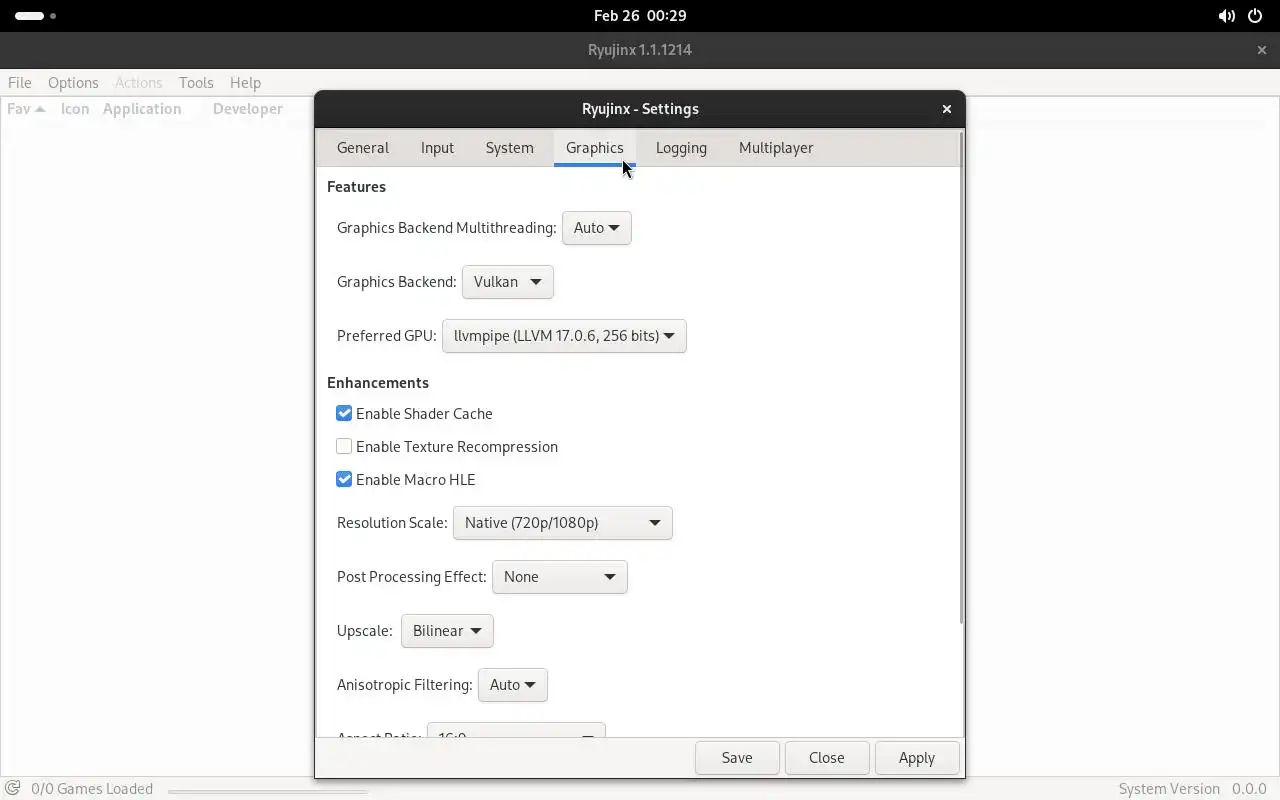Open the Options menu
This screenshot has height=800, width=1280.
click(x=73, y=83)
